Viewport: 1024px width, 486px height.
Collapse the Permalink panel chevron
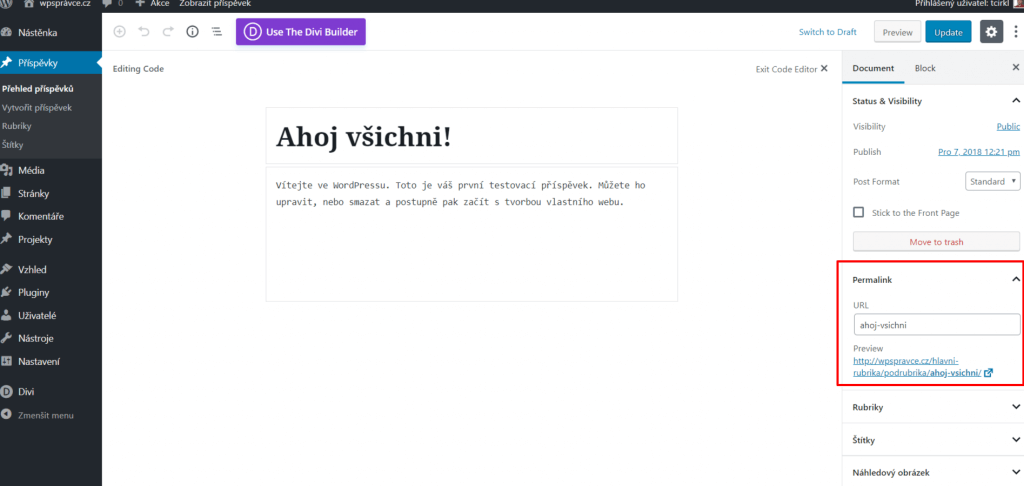(x=1016, y=279)
